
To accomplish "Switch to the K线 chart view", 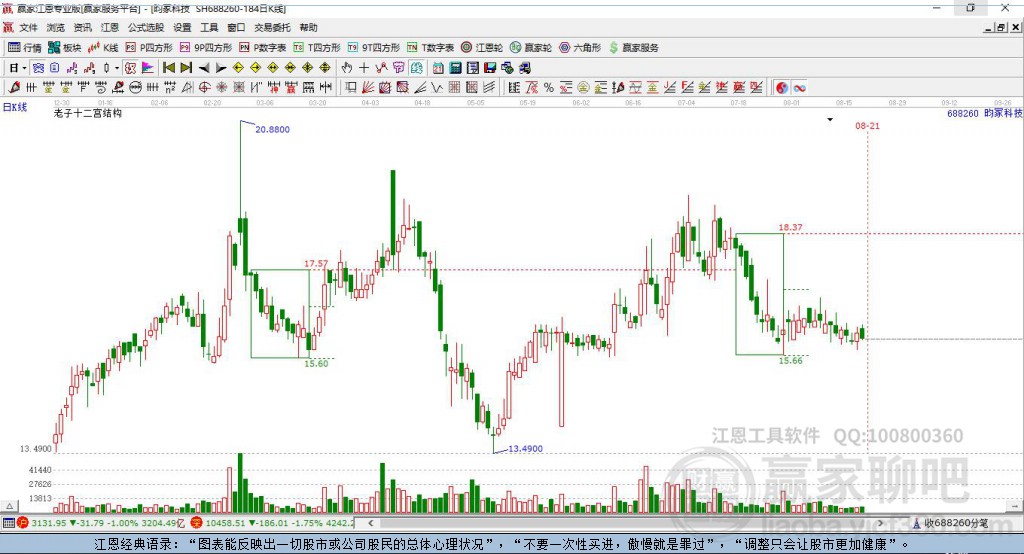I will [x=103, y=48].
